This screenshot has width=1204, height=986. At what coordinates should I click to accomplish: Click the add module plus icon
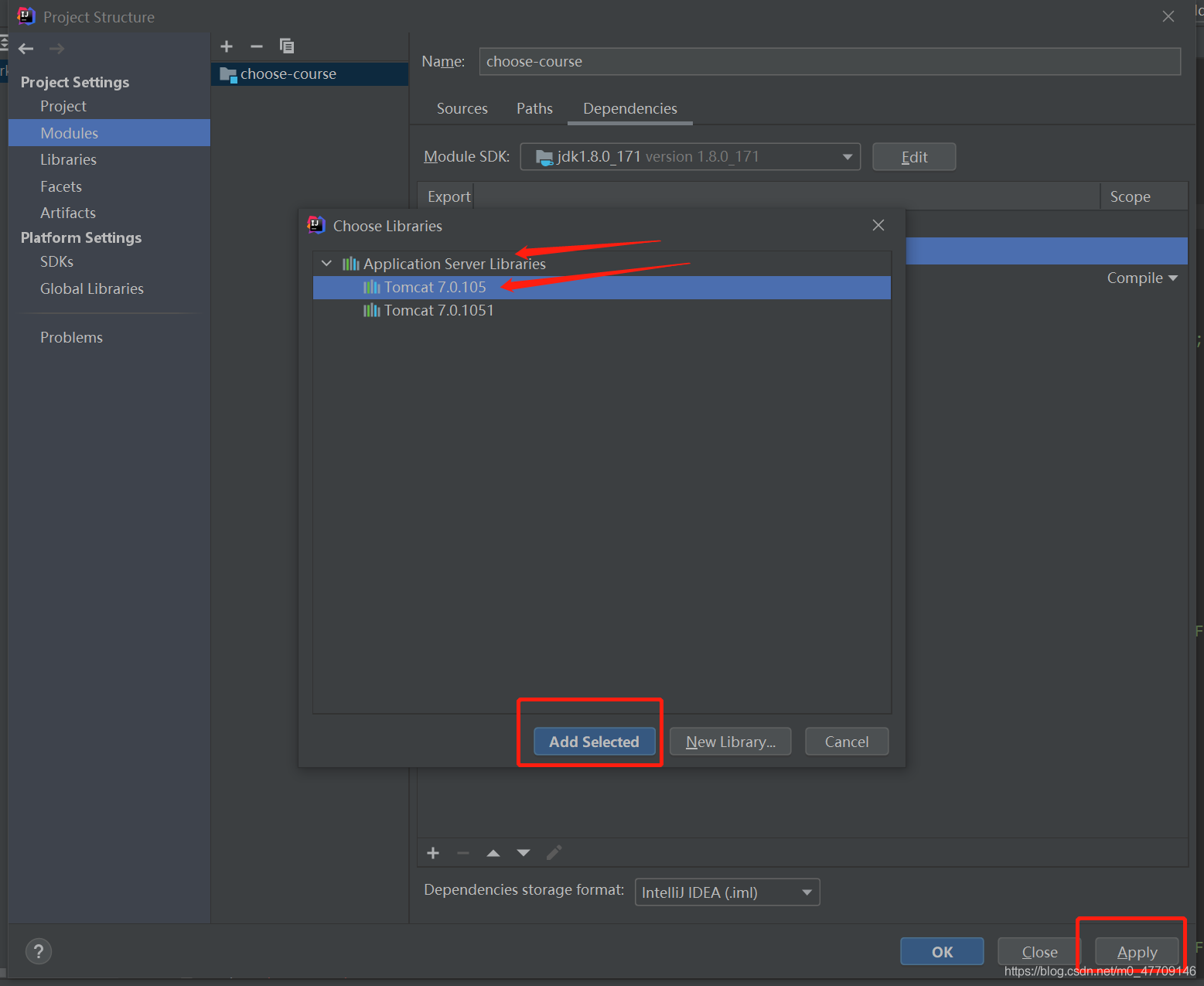[x=227, y=46]
